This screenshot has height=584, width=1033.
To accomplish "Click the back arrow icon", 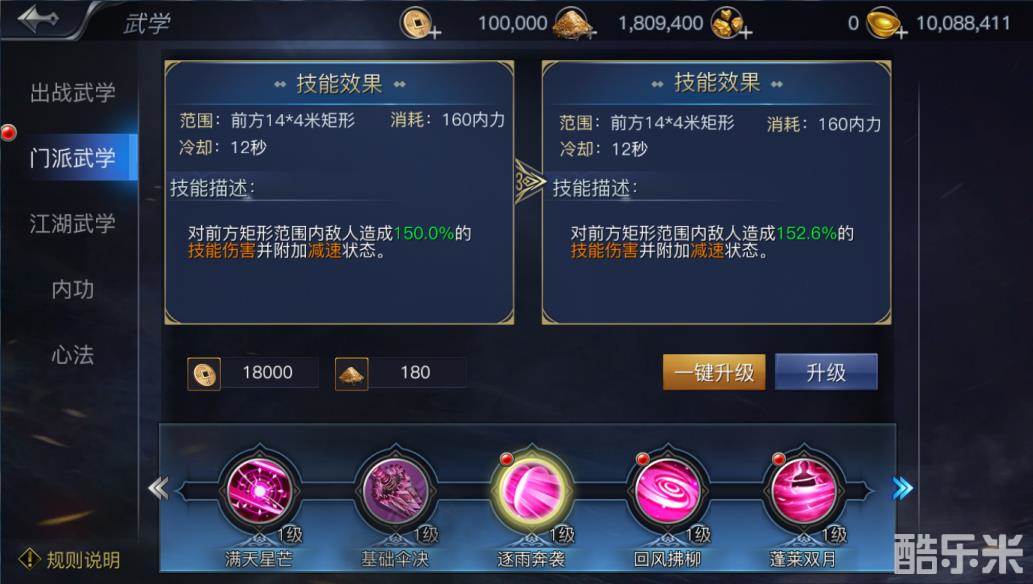I will pos(38,19).
